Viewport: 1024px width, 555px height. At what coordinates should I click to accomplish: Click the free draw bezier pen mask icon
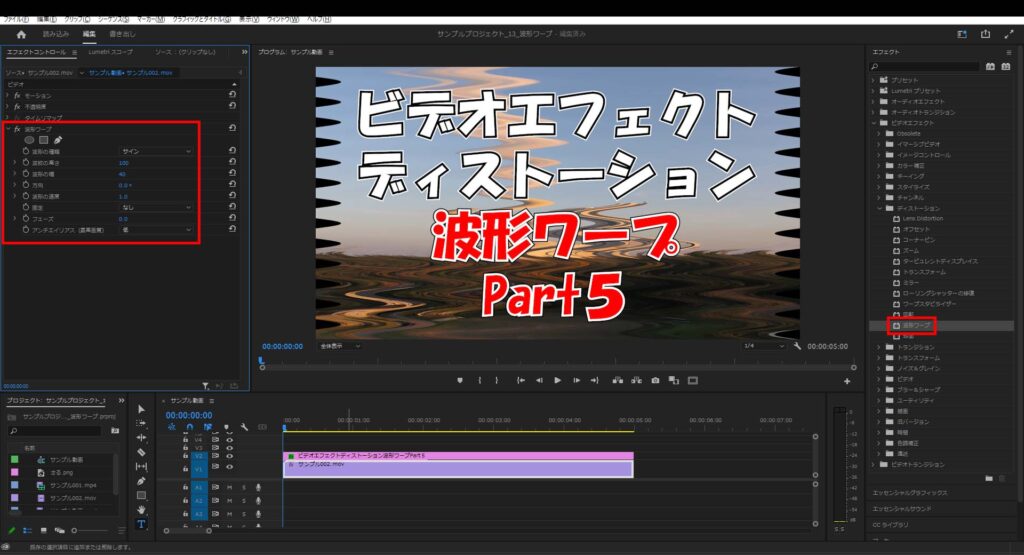click(58, 140)
